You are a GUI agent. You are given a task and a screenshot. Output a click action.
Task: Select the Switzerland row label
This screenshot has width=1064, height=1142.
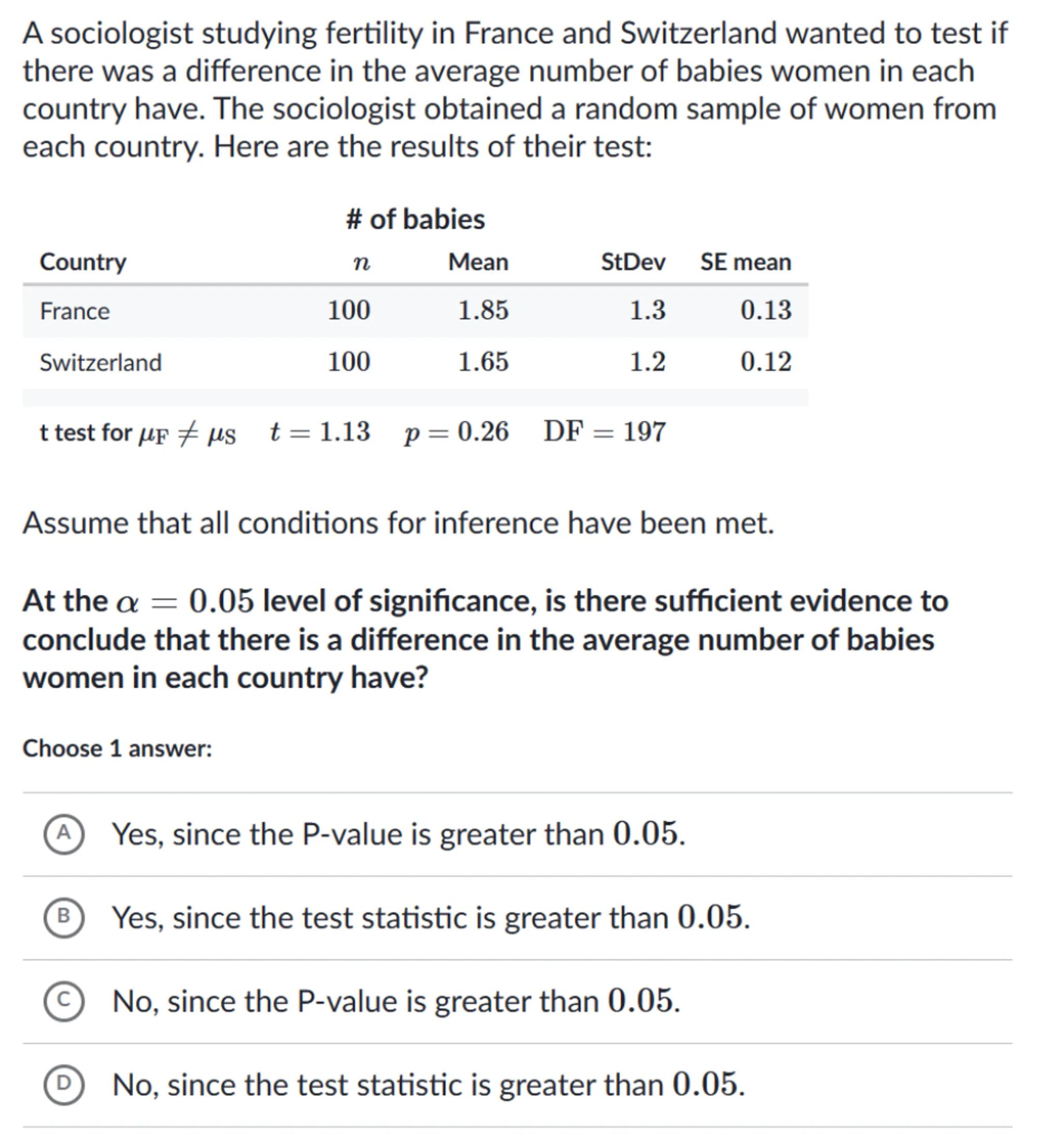click(x=101, y=363)
